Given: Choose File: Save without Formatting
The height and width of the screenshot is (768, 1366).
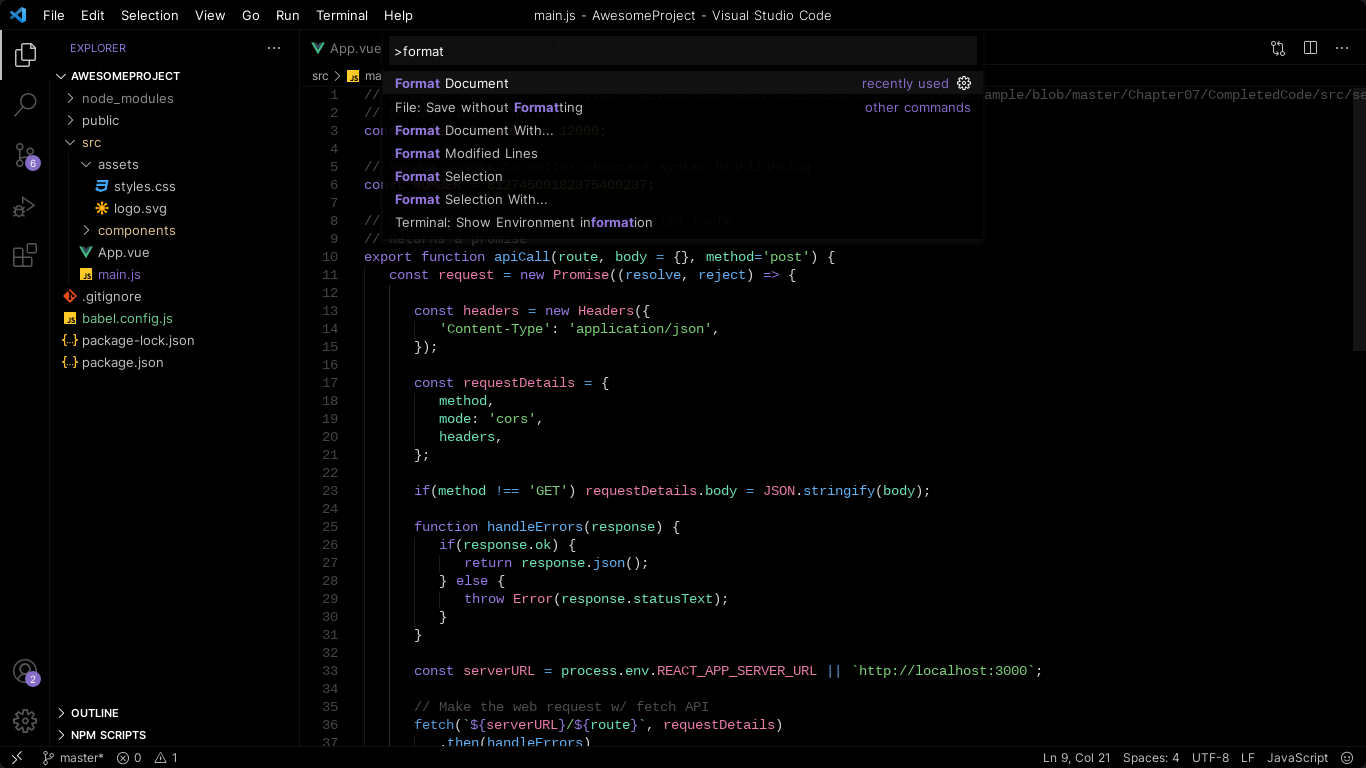Looking at the screenshot, I should click(683, 107).
